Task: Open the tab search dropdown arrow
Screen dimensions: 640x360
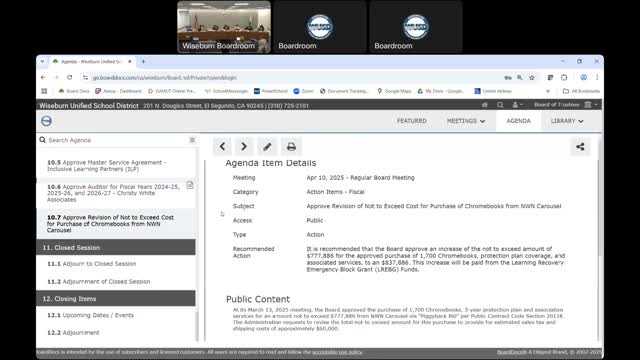Action: [42, 62]
